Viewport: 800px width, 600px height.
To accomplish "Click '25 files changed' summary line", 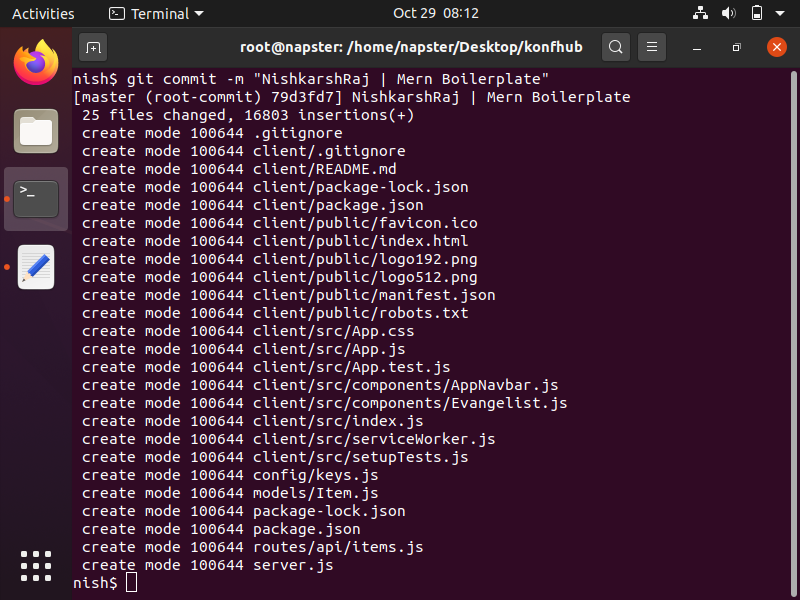I will tap(248, 115).
